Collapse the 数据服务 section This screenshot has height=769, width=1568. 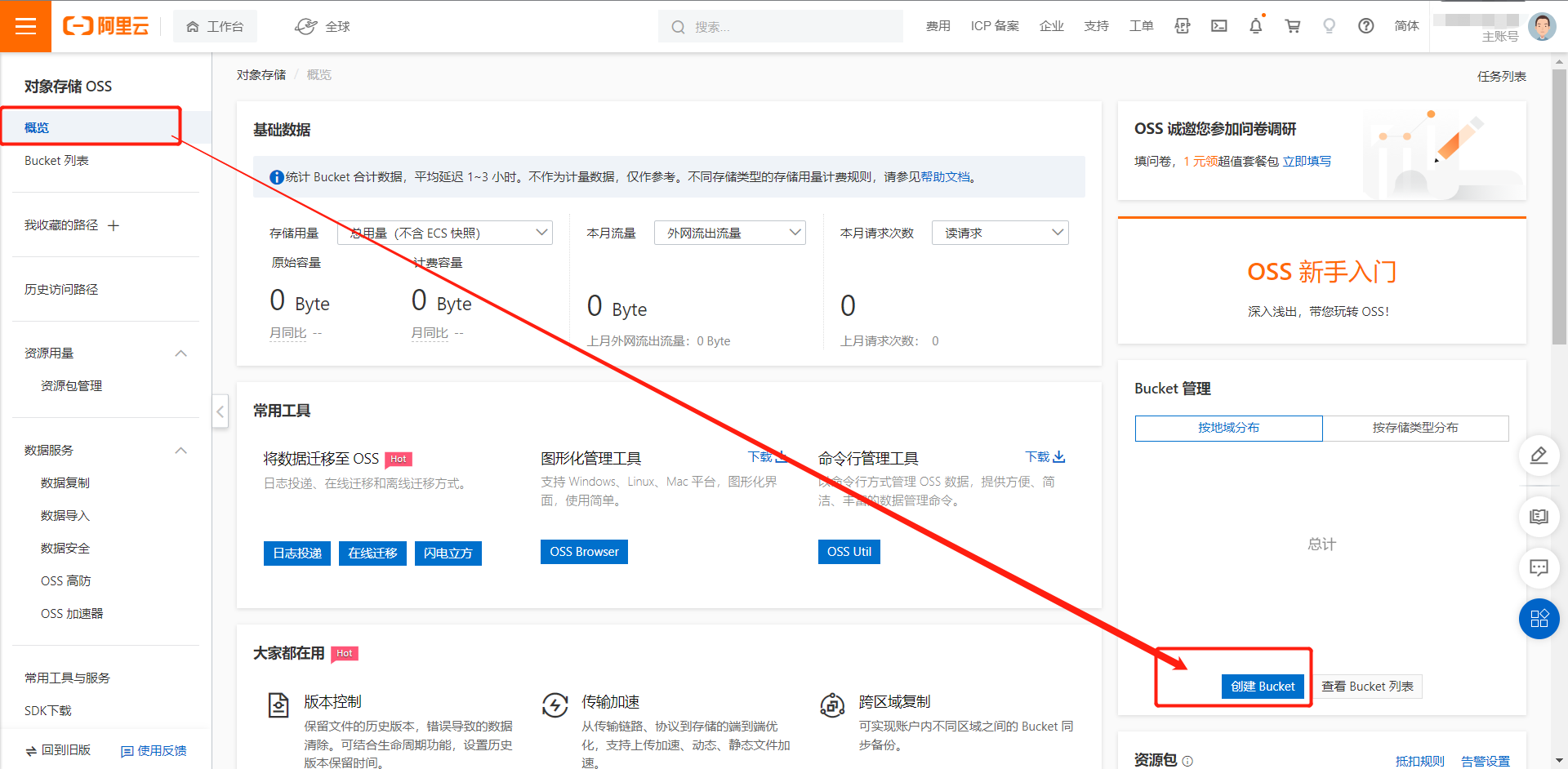(181, 451)
